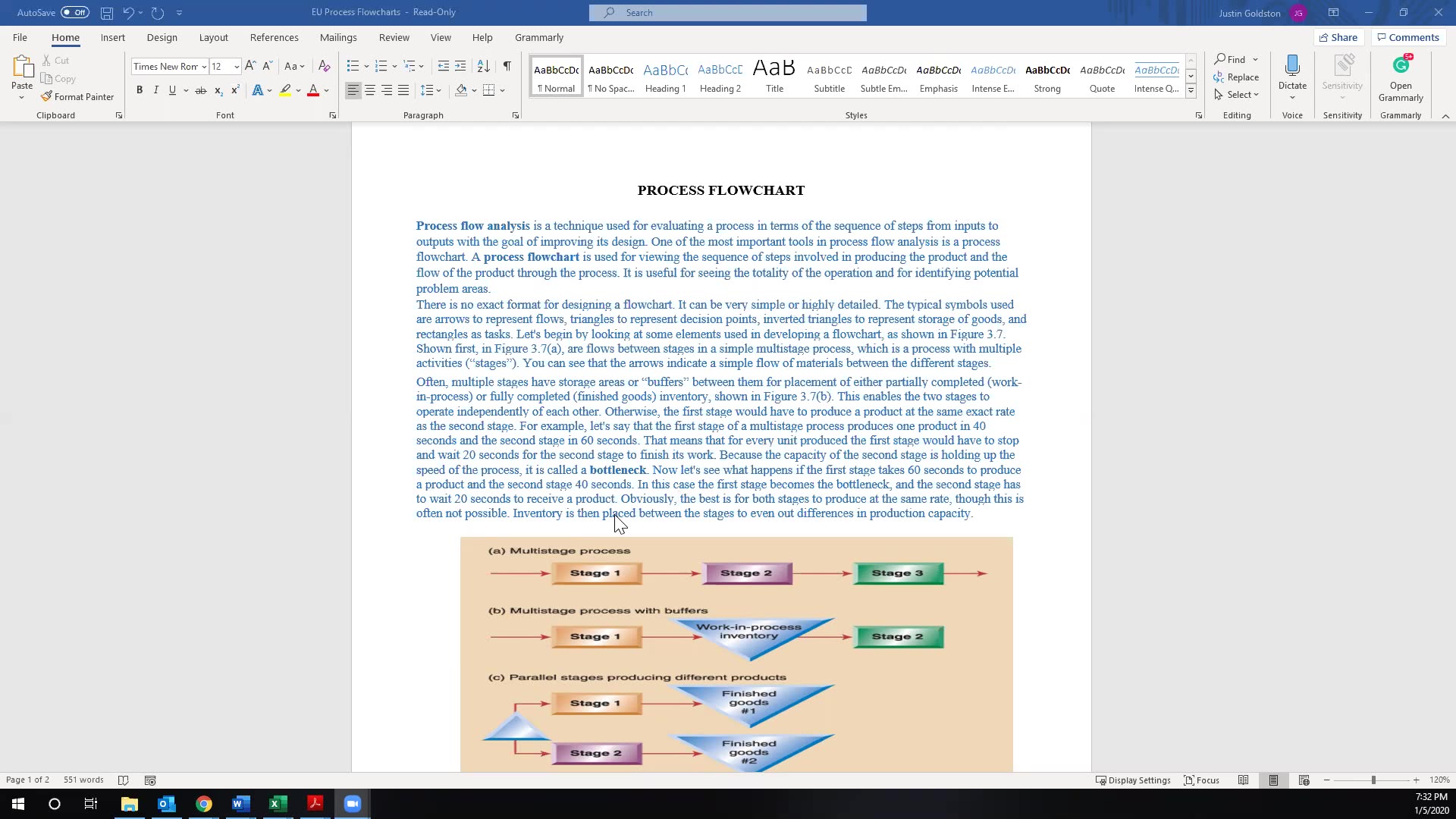1456x819 pixels.
Task: Expand the Styles gallery more arrow
Action: click(1191, 91)
